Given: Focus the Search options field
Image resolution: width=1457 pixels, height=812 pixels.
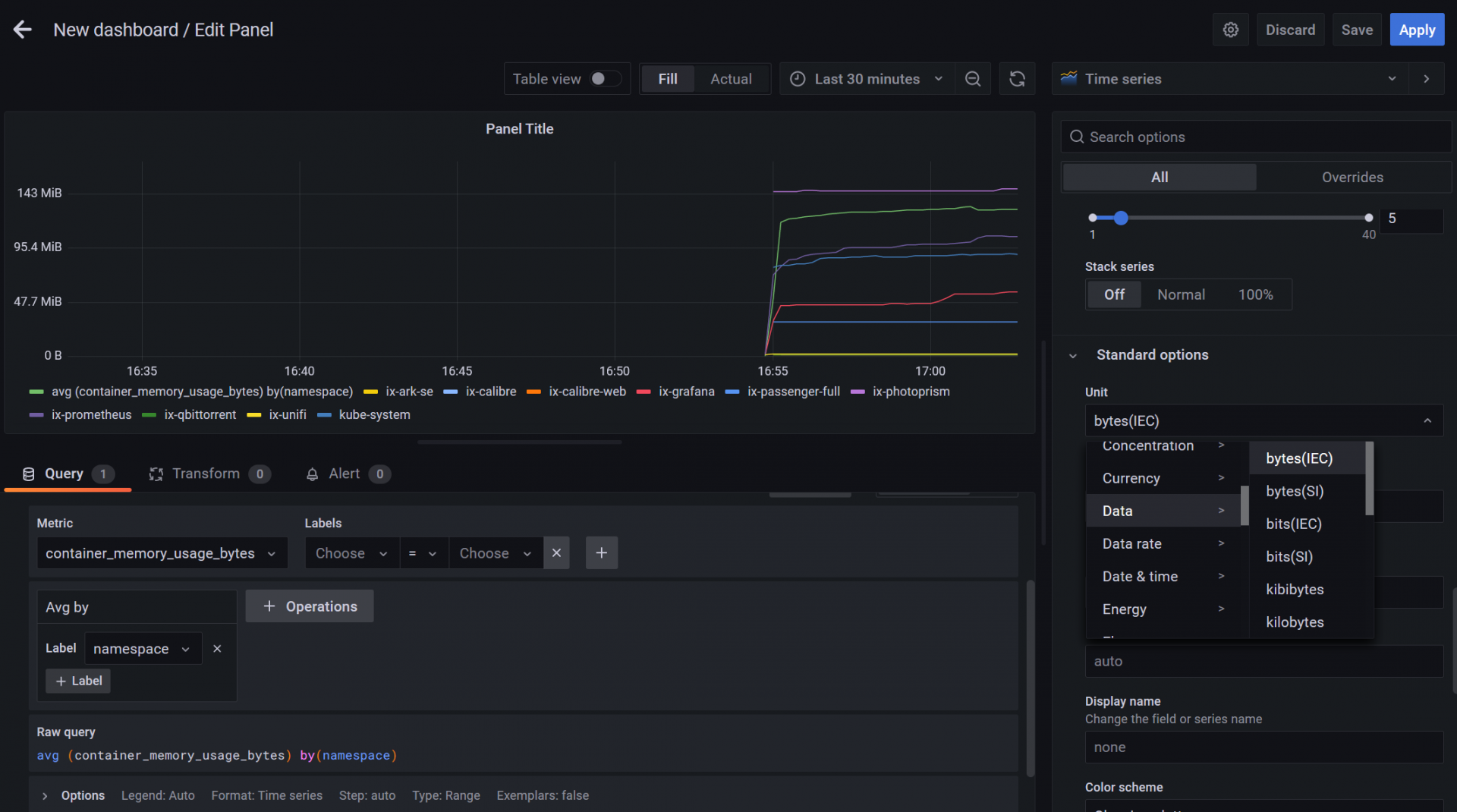Looking at the screenshot, I should (1256, 137).
